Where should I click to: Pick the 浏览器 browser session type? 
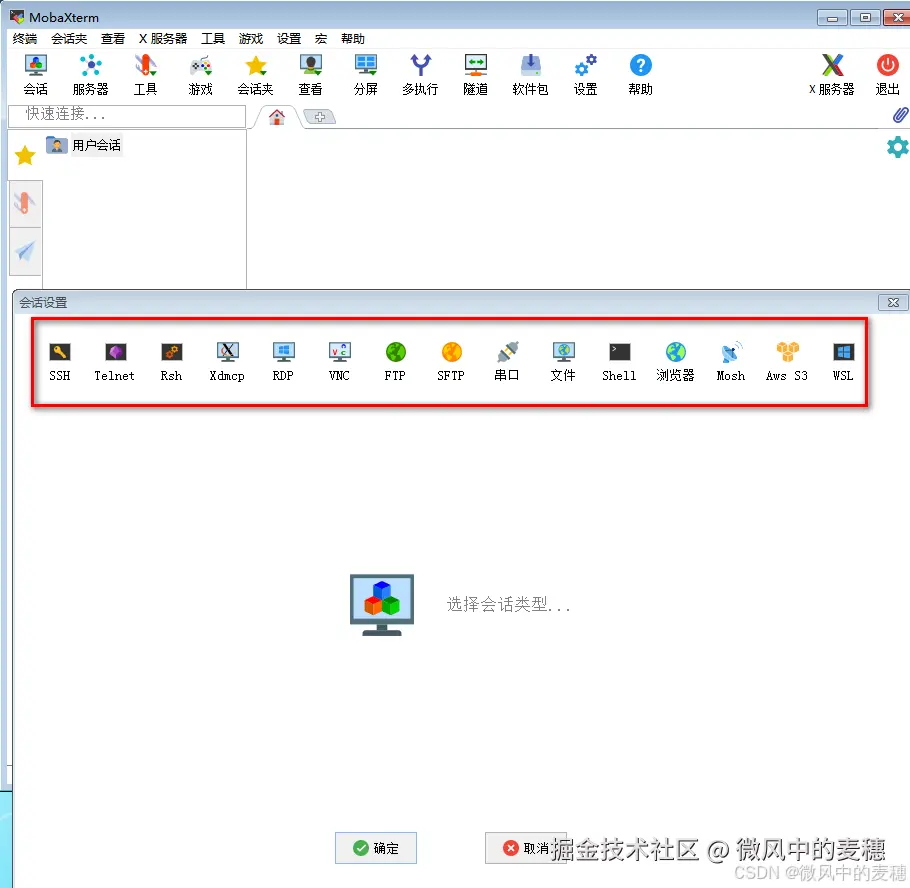[x=675, y=362]
